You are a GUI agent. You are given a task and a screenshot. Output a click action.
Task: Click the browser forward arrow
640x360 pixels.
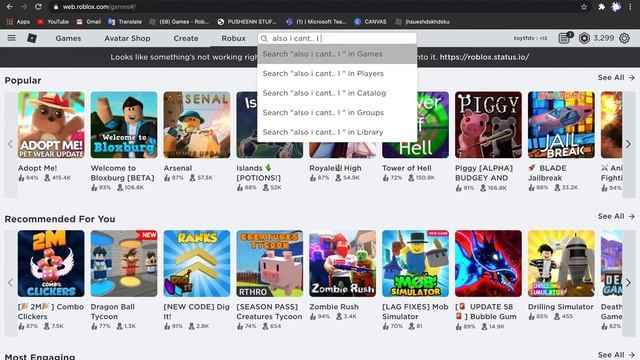coord(24,7)
